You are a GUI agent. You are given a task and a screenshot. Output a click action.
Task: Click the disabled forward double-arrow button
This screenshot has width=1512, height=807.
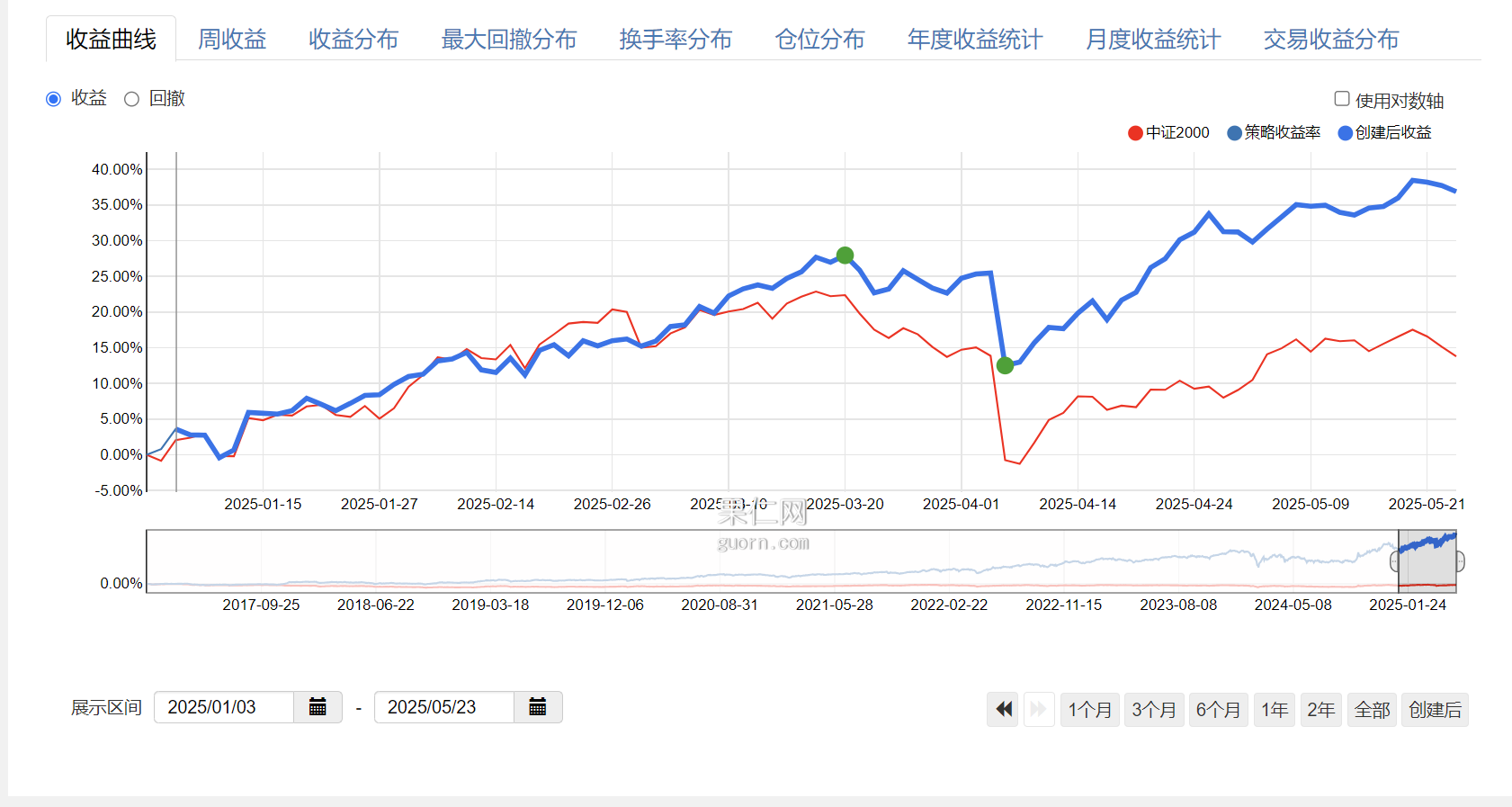(1039, 710)
